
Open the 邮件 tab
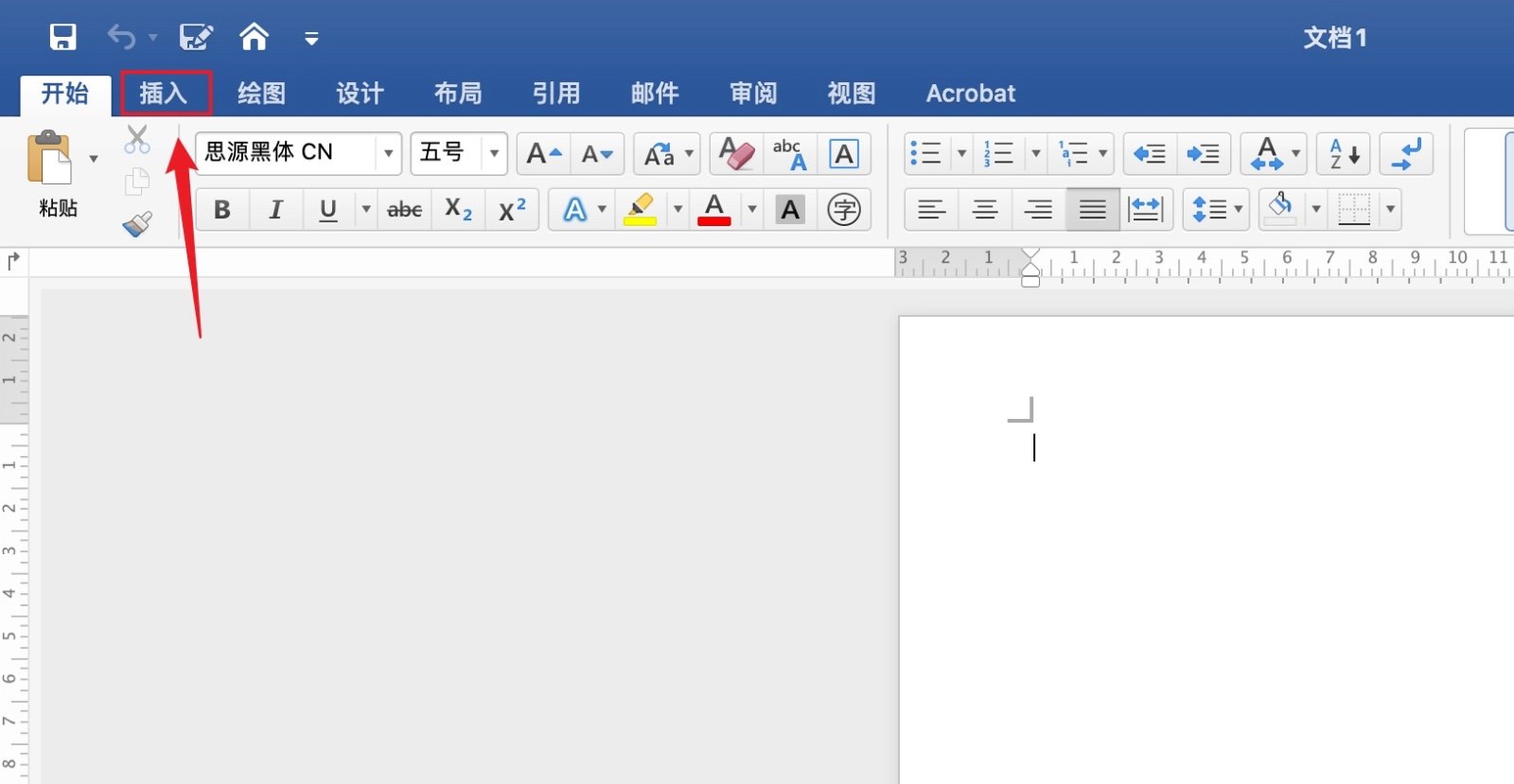(x=655, y=94)
